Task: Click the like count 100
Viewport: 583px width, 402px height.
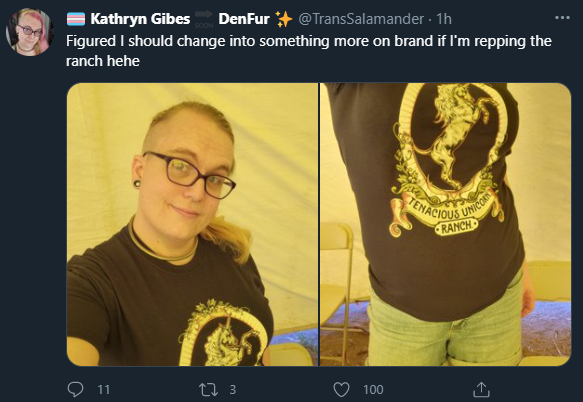Action: (373, 389)
